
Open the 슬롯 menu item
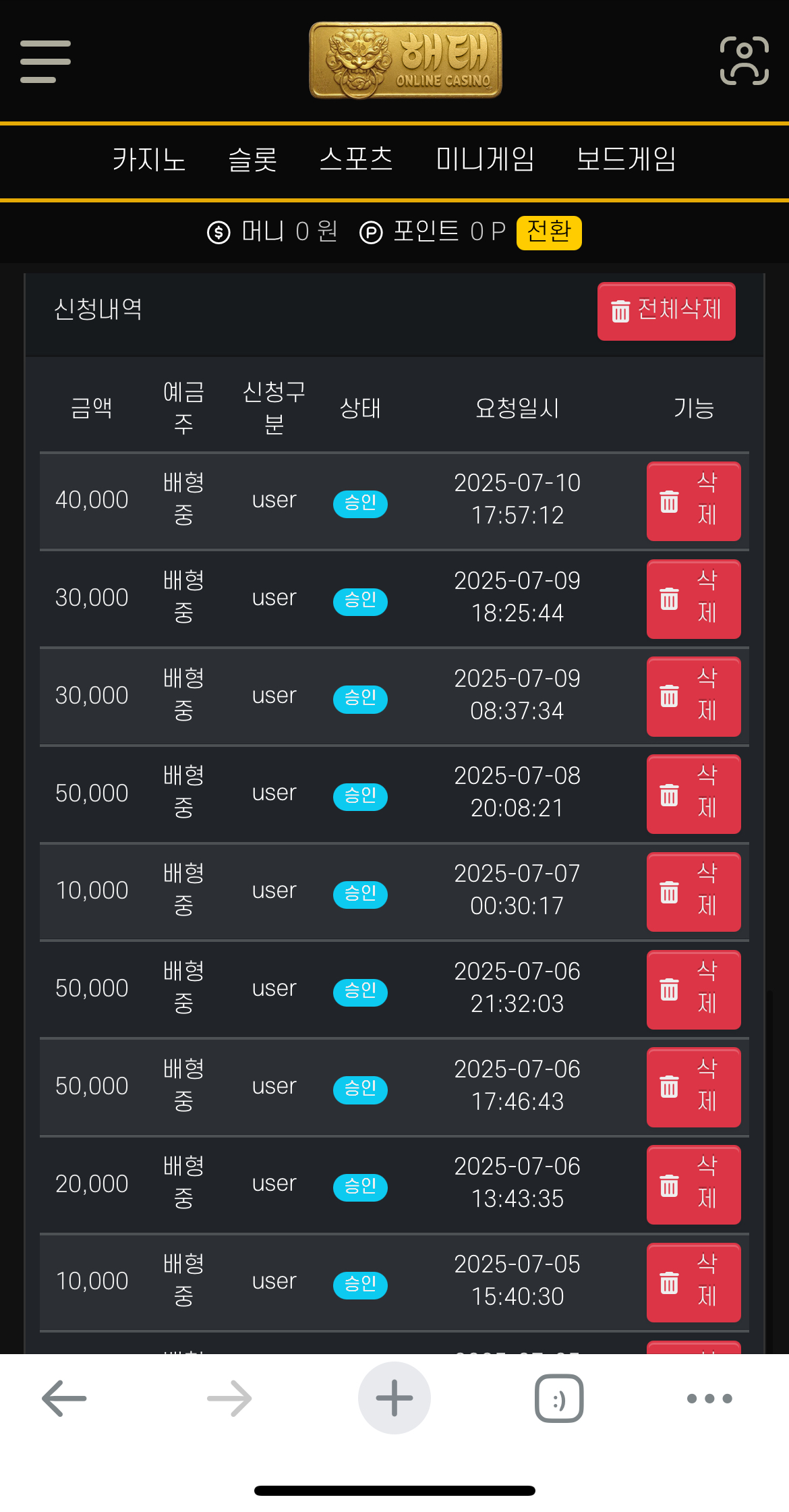253,160
